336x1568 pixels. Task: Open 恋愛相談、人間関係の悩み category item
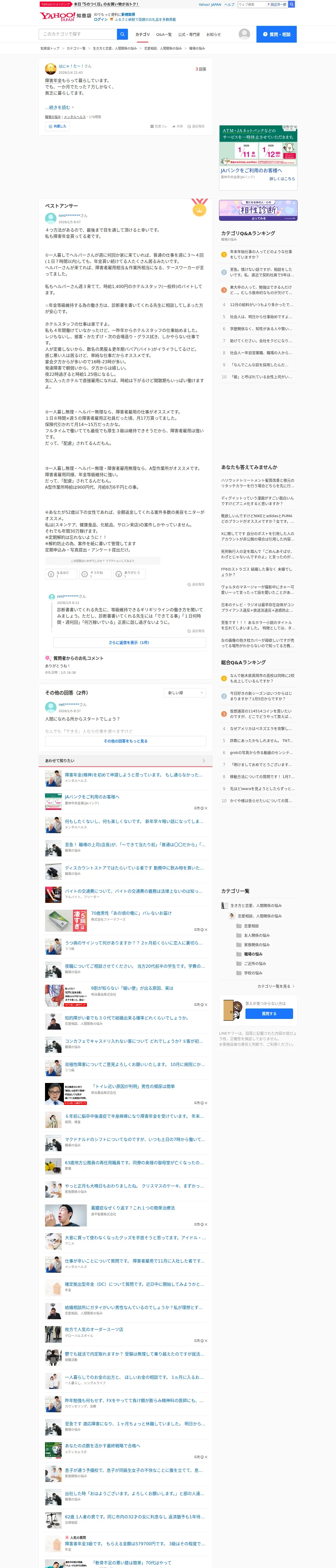pyautogui.click(x=260, y=916)
